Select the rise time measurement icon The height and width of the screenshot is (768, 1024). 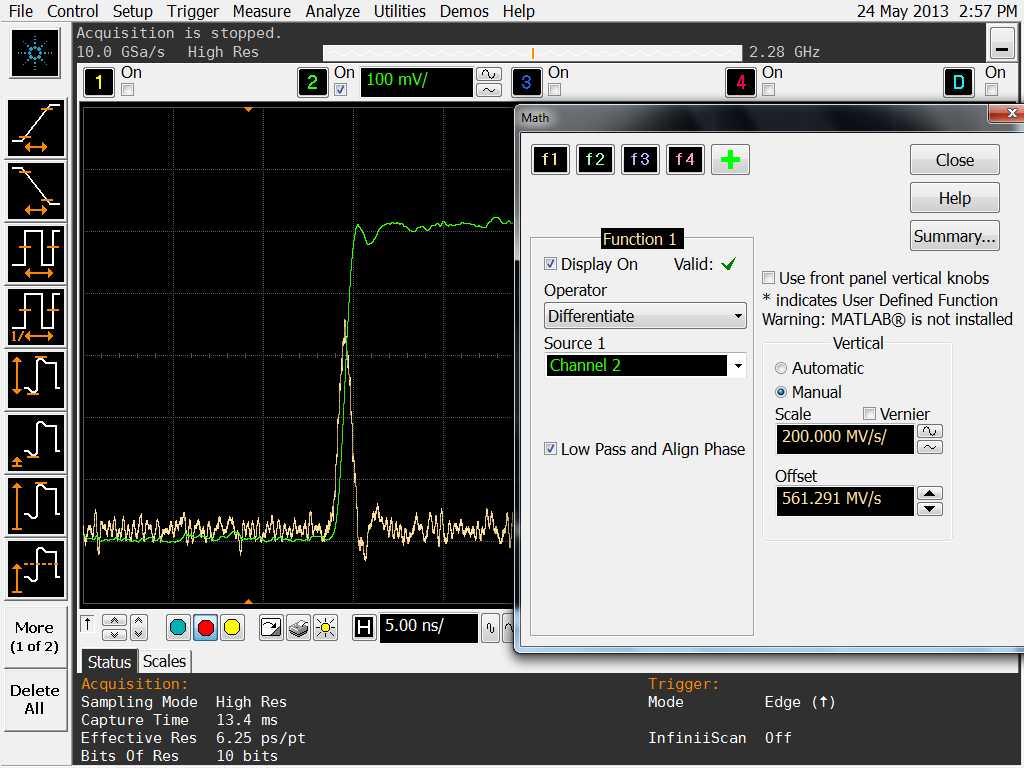click(36, 128)
